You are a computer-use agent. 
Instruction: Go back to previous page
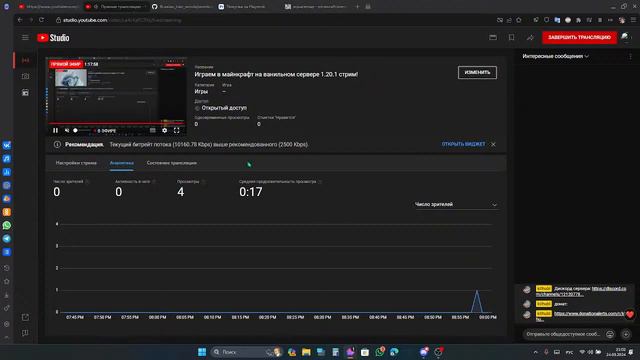tap(20, 20)
